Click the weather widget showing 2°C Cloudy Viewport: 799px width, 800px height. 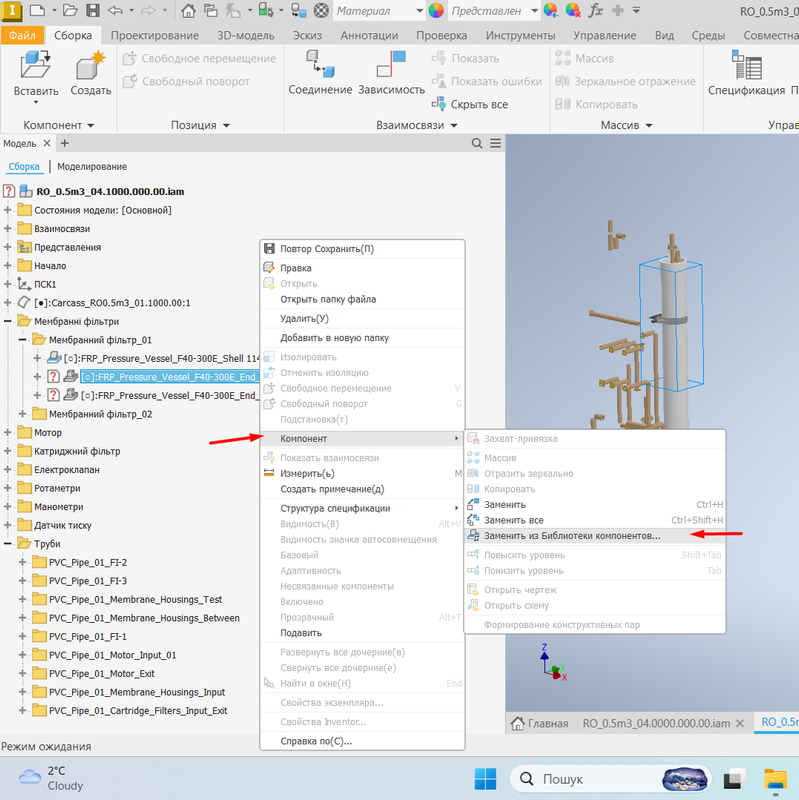click(x=51, y=778)
